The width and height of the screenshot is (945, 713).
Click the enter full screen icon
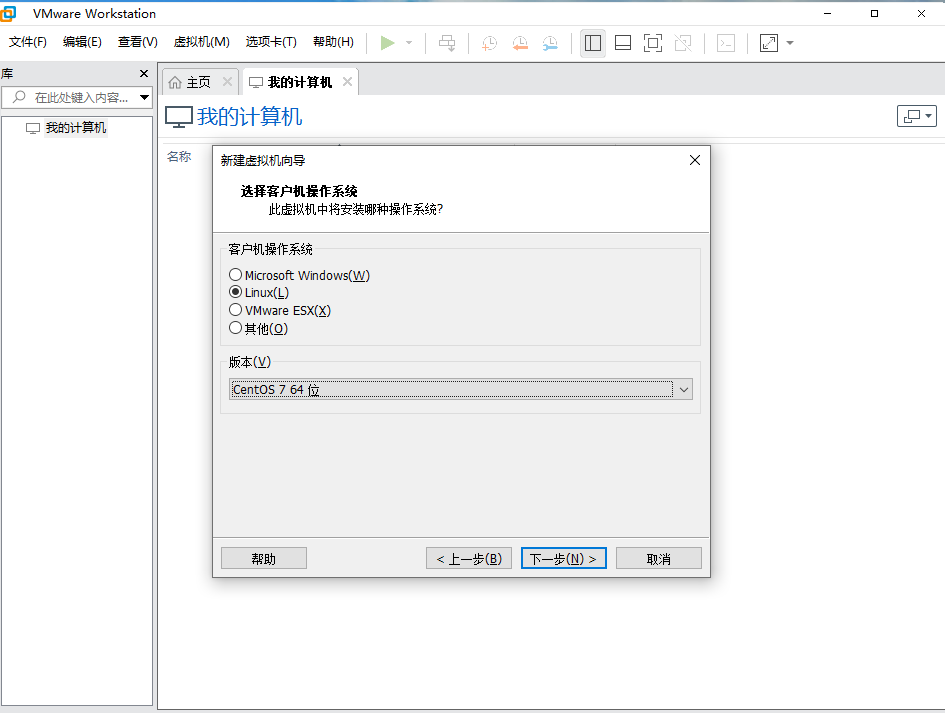coord(653,43)
